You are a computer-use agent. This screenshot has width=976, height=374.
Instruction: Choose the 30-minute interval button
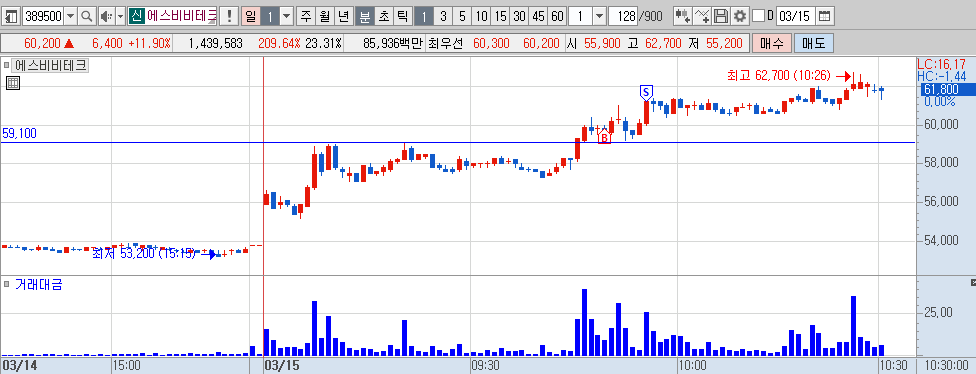pyautogui.click(x=520, y=16)
